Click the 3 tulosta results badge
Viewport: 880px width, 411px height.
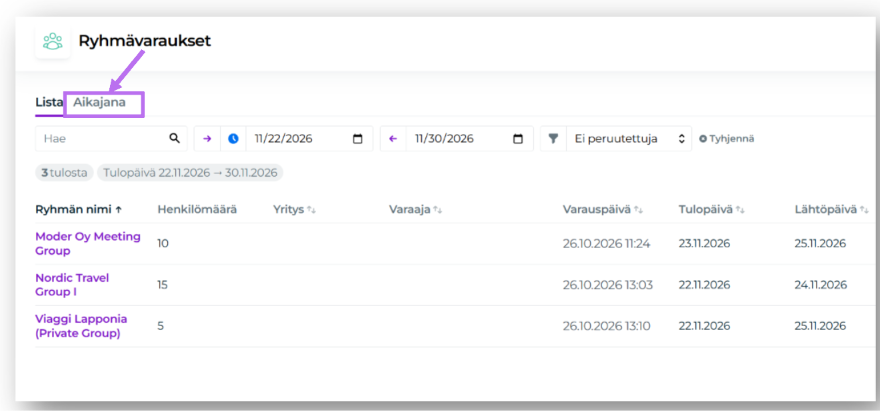(65, 172)
